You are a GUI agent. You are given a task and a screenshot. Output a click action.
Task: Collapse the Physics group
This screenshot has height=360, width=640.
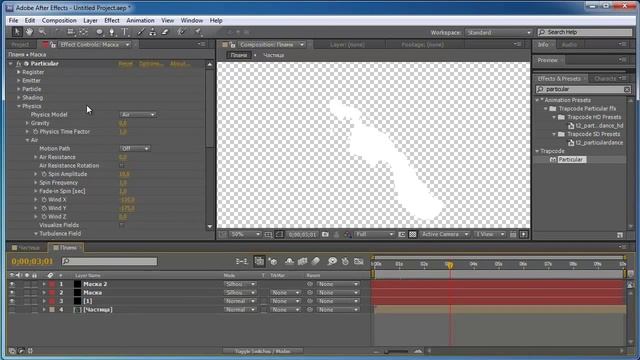(x=19, y=106)
